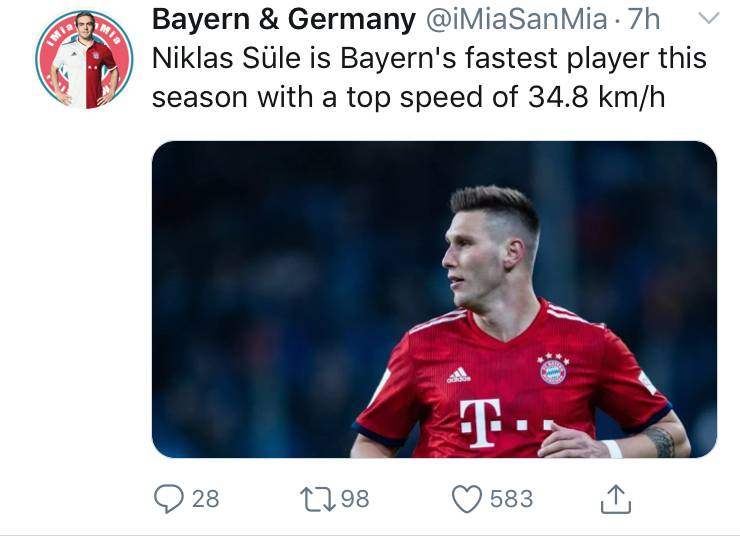740x554 pixels.
Task: Expand the tweet options chevron
Action: click(x=708, y=18)
